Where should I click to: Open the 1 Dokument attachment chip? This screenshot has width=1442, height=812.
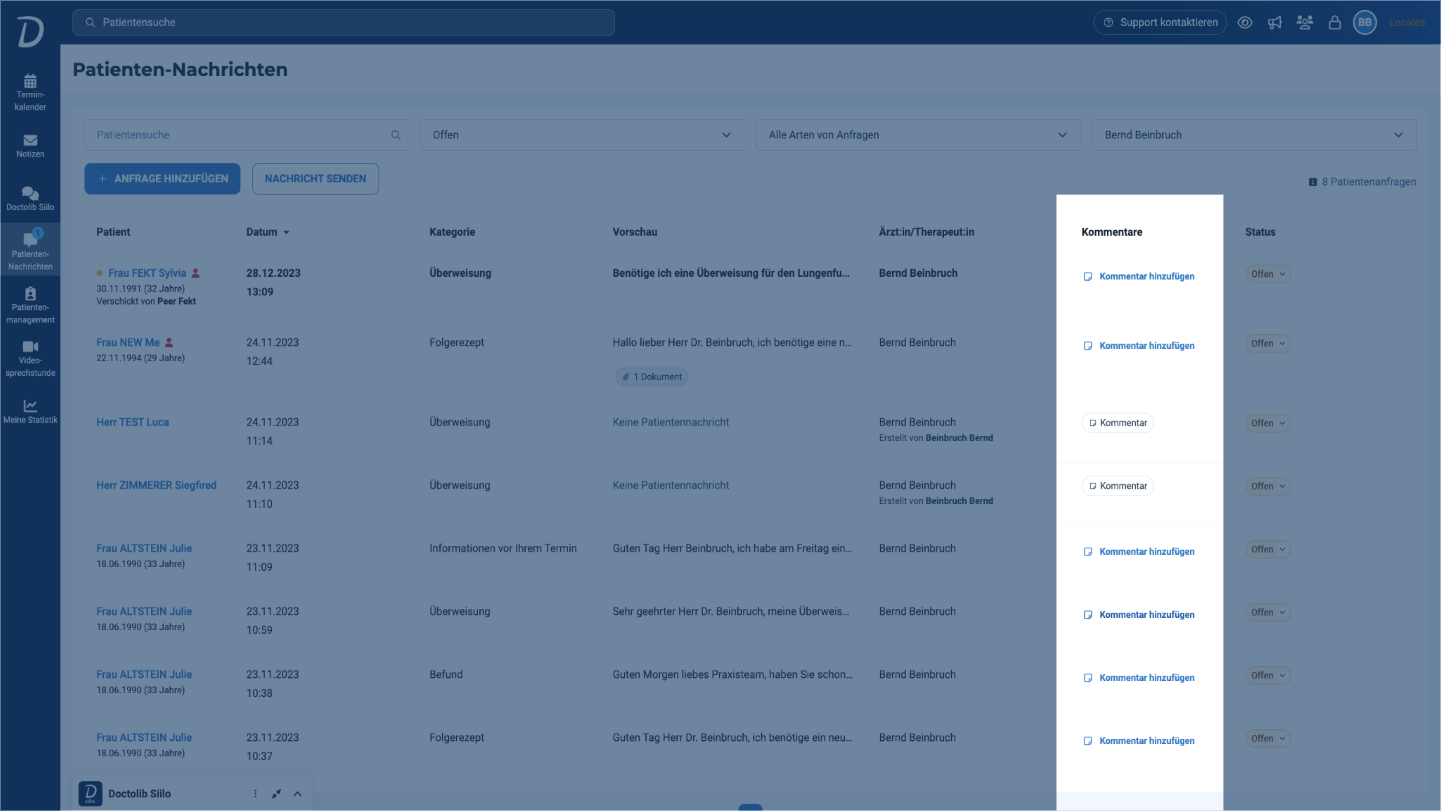click(x=651, y=377)
